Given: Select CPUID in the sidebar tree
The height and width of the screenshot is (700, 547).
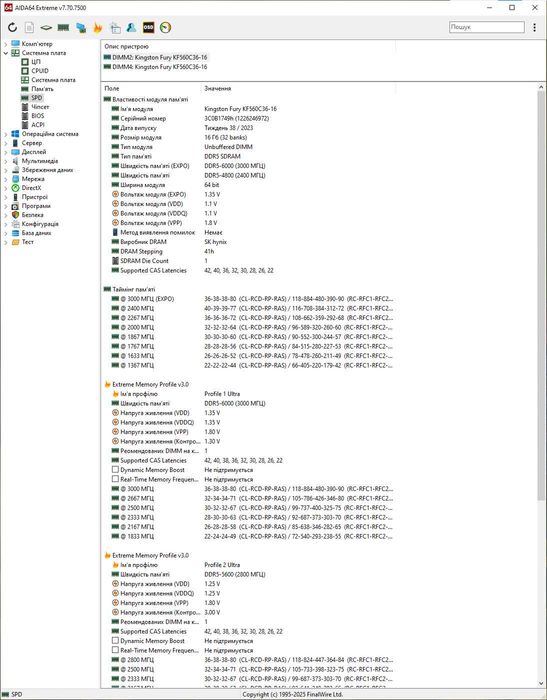Looking at the screenshot, I should [x=40, y=71].
